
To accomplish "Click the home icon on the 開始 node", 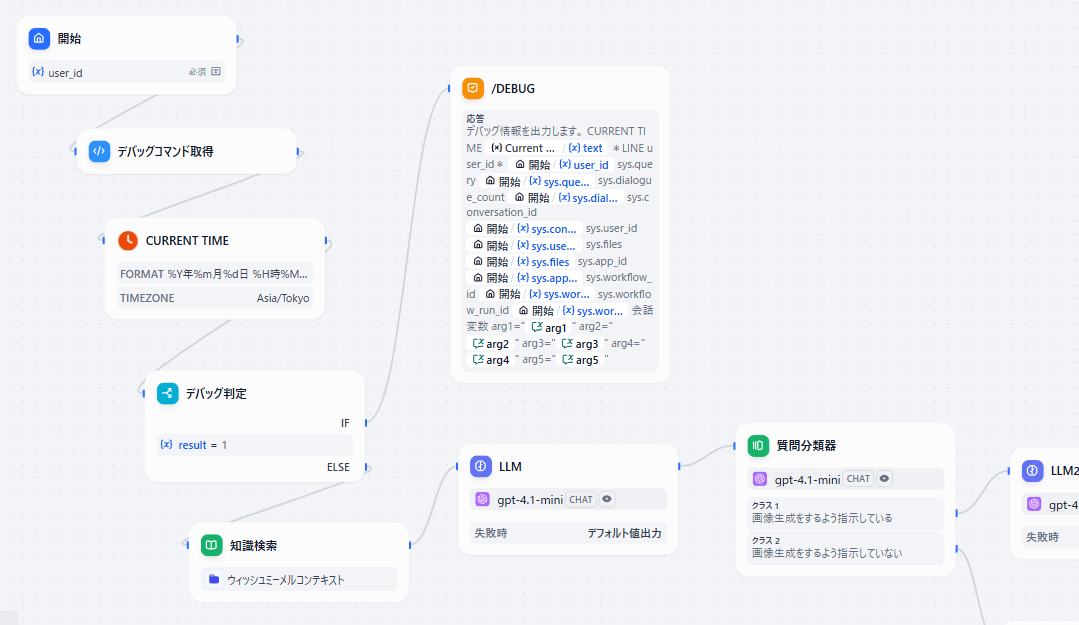I will click(x=39, y=39).
